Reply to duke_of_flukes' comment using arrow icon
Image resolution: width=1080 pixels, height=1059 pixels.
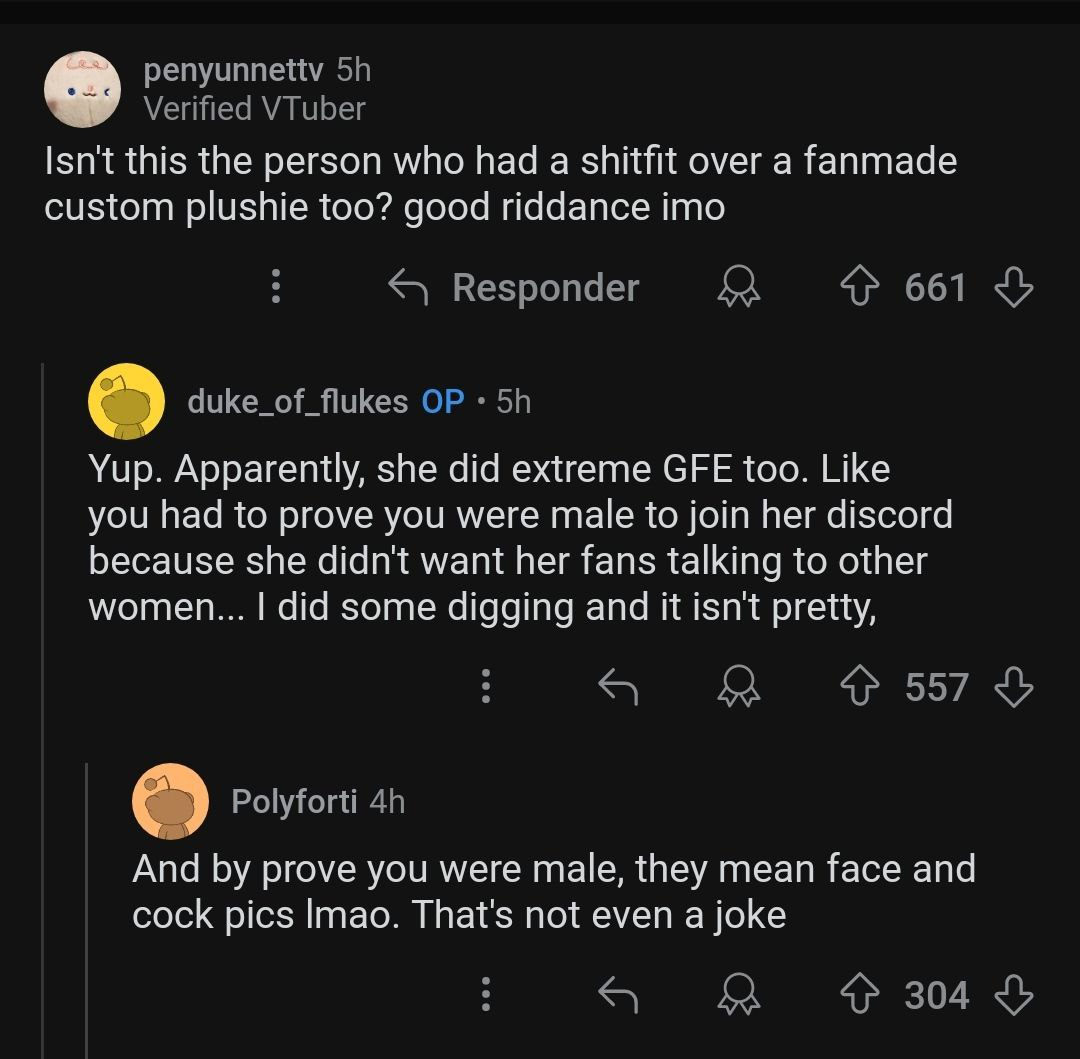618,686
